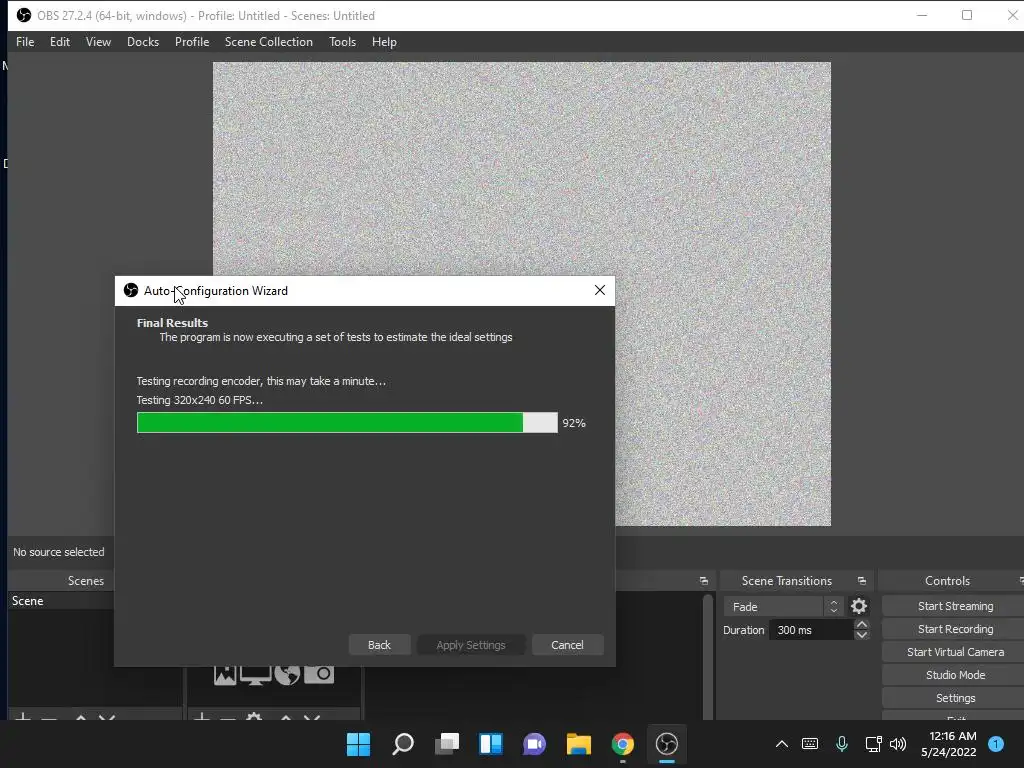Click the Controls dock header

pos(950,581)
